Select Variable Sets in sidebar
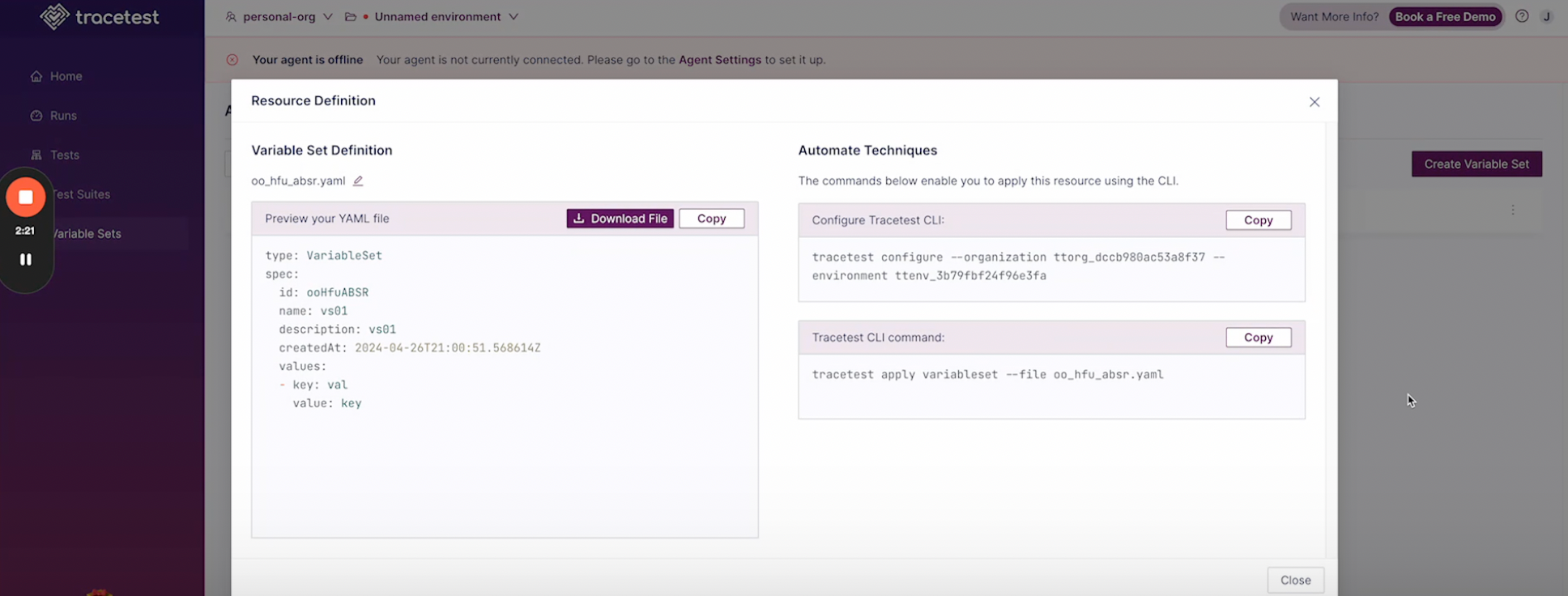 pos(86,234)
